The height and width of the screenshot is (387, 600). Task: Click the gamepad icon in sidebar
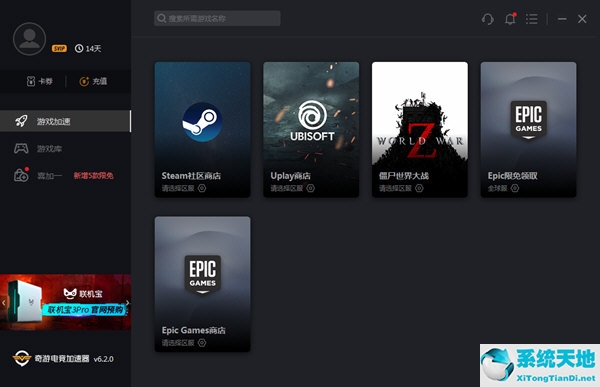coord(21,149)
